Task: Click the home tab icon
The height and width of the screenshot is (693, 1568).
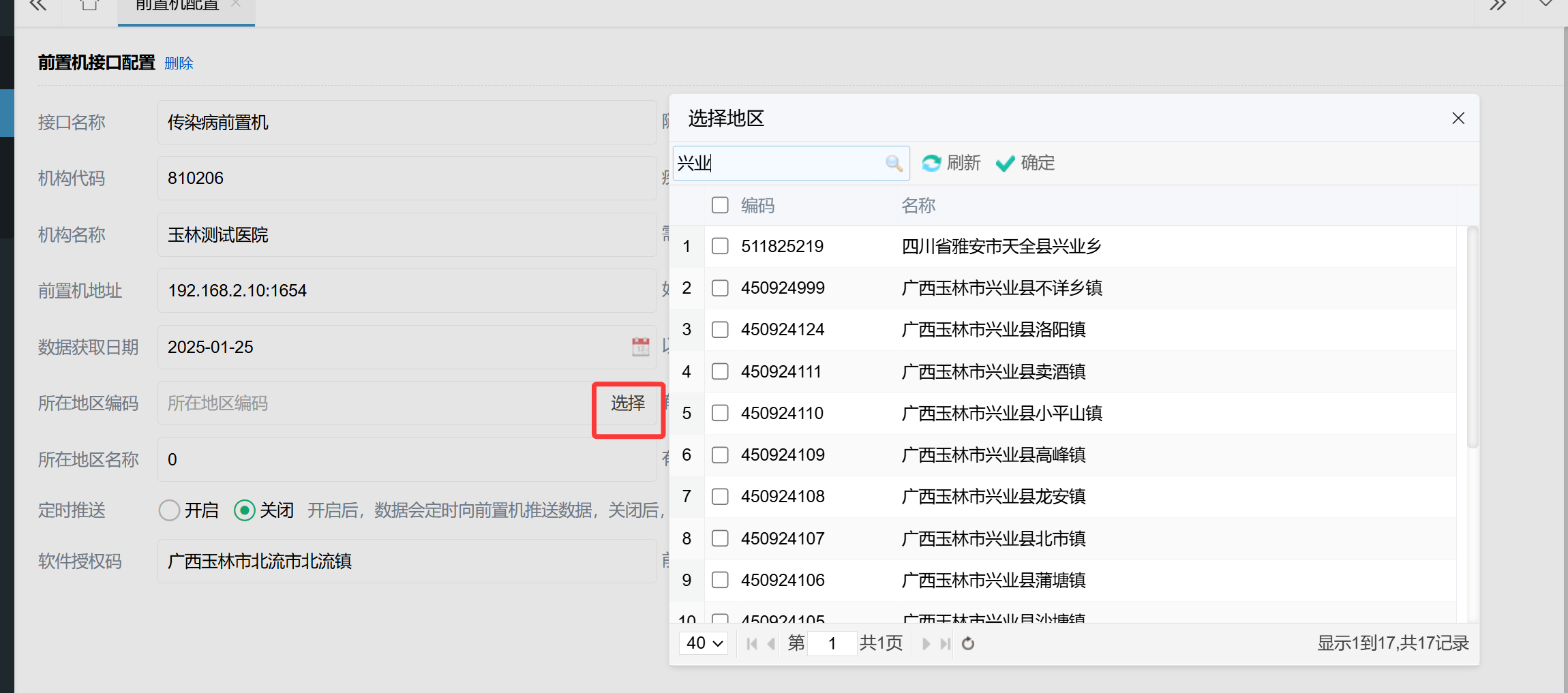Action: click(x=89, y=6)
